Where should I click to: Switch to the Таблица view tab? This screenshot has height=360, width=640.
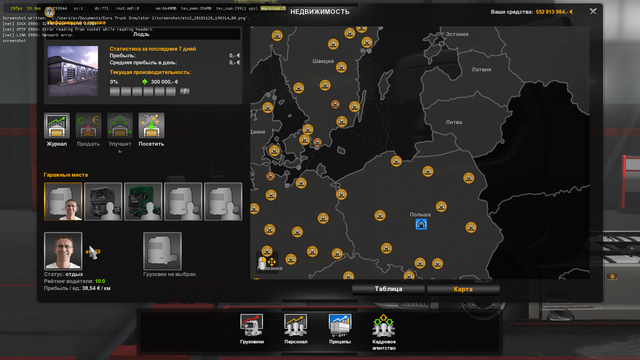click(388, 289)
